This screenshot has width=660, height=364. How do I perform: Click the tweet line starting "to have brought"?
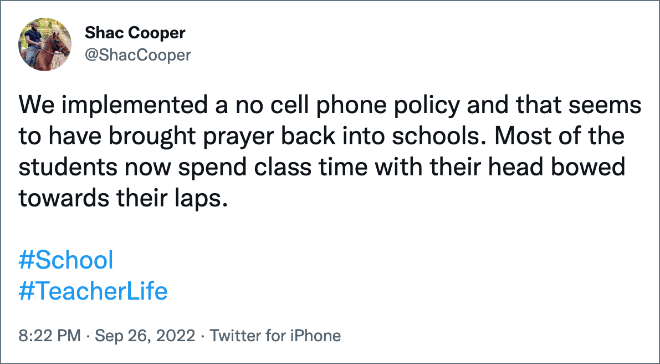coord(321,136)
